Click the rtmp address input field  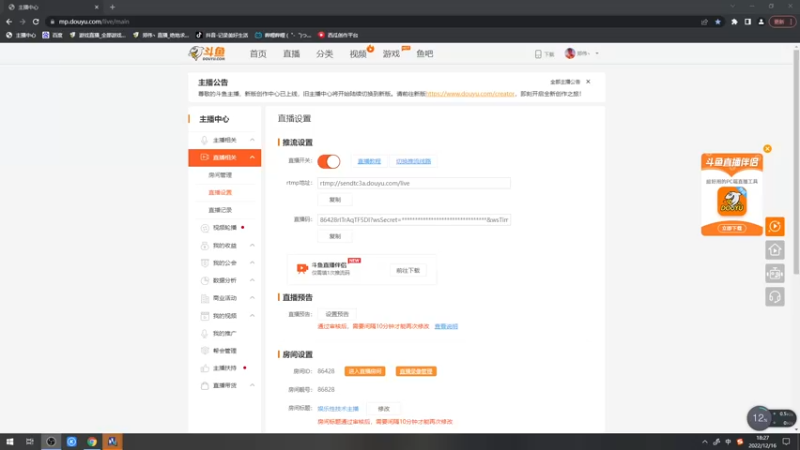pyautogui.click(x=414, y=183)
